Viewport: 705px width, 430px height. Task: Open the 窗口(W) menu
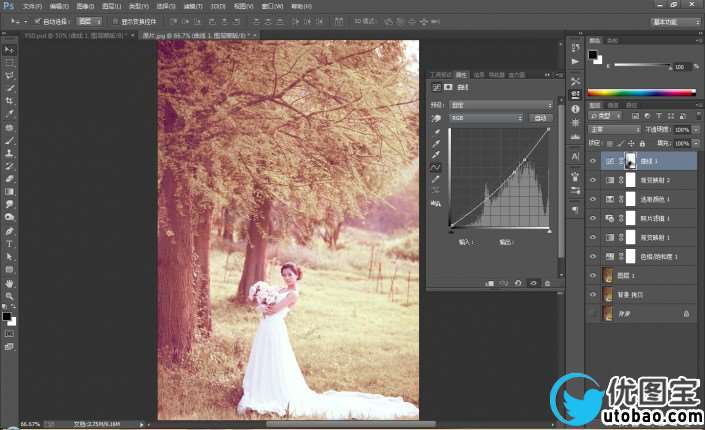tap(272, 6)
